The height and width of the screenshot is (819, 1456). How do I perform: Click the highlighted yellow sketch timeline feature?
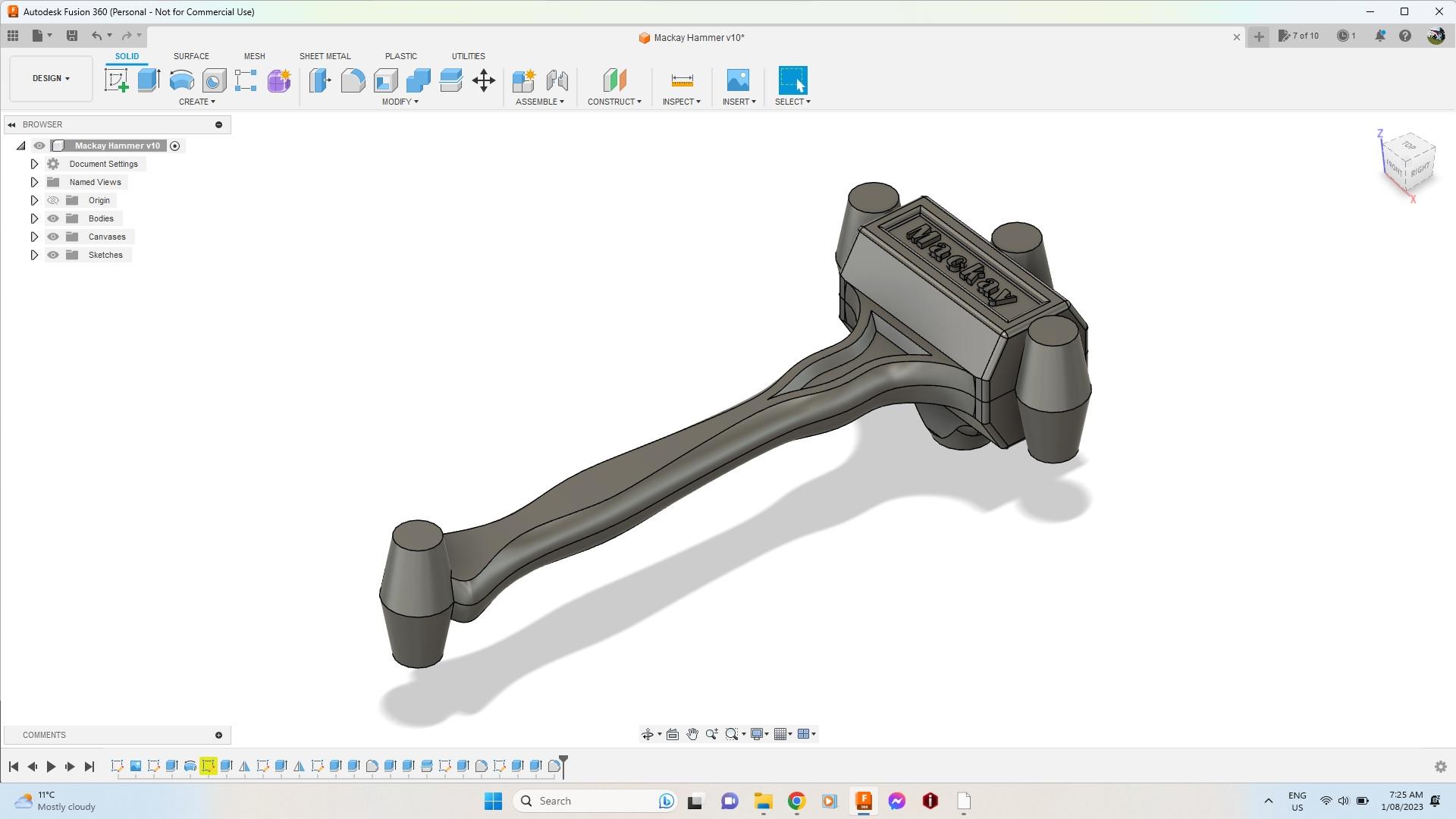point(209,767)
